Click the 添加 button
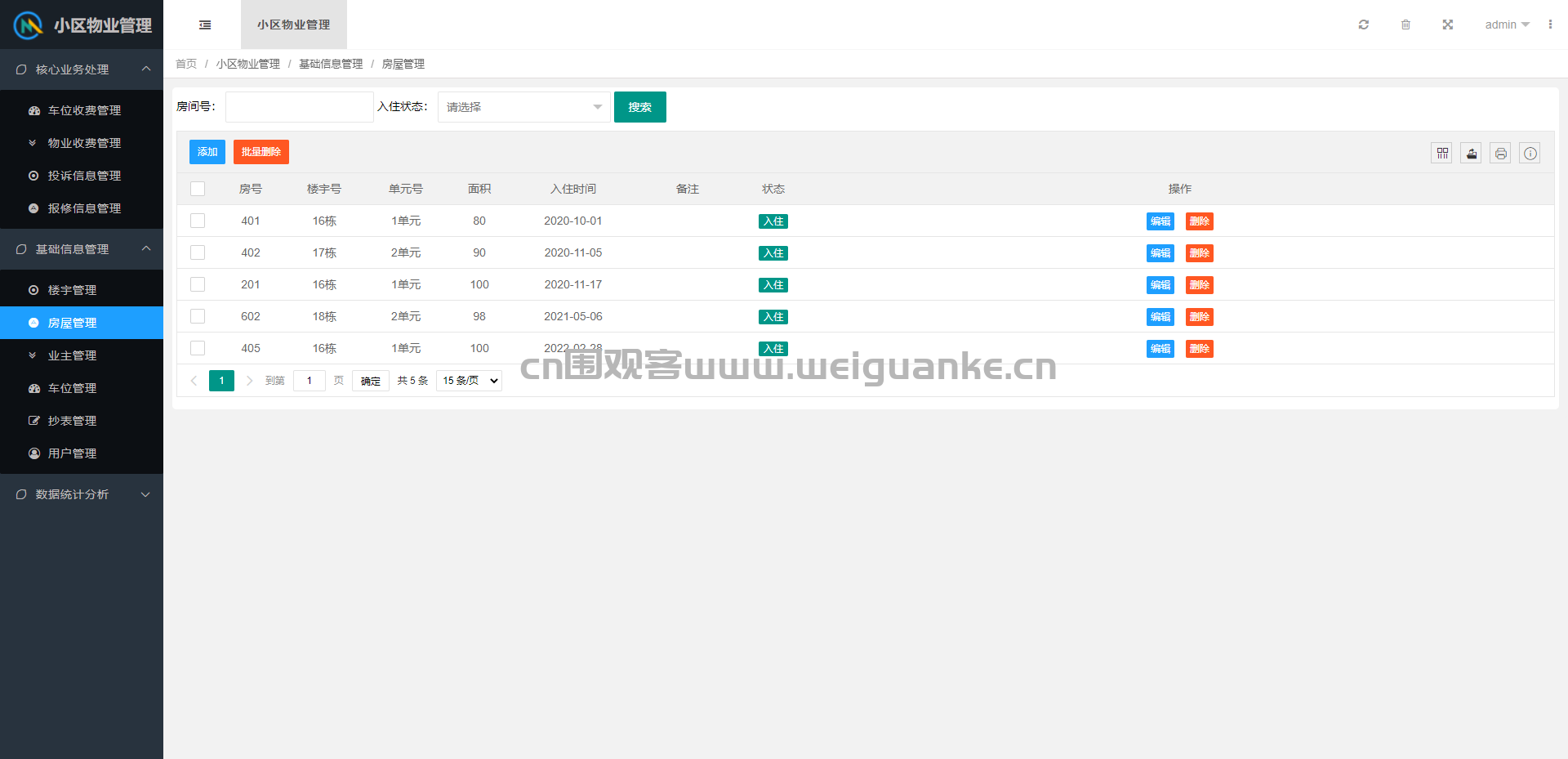This screenshot has width=1568, height=759. (207, 152)
